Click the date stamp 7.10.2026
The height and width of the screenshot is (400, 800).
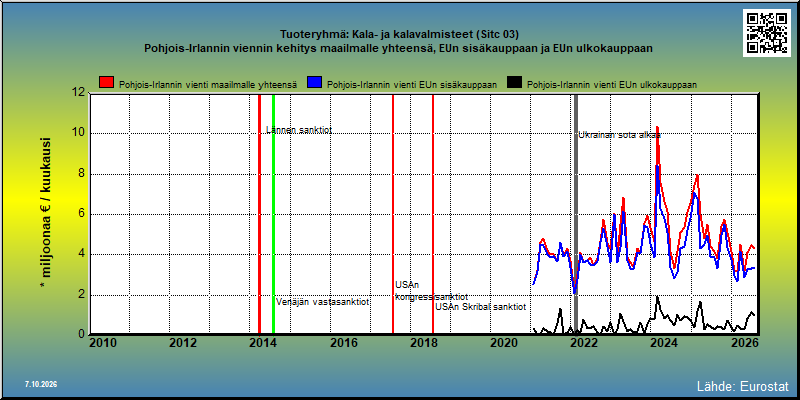(x=41, y=383)
